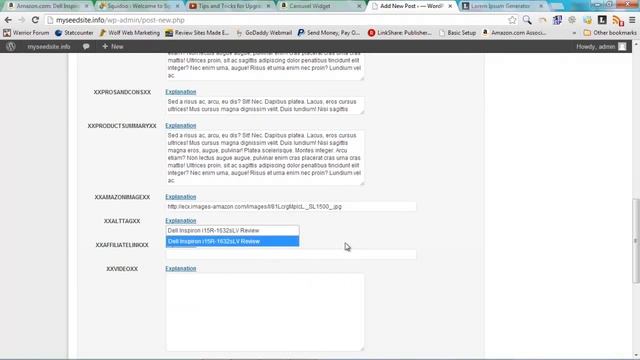Reload the current page
The height and width of the screenshot is (360, 640).
[35, 20]
